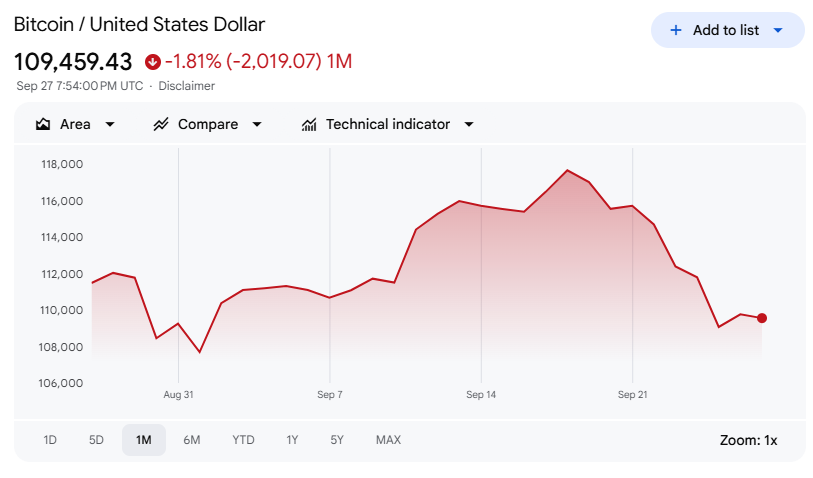Image resolution: width=813 pixels, height=478 pixels.
Task: Switch to the 6M time range
Action: (x=192, y=440)
